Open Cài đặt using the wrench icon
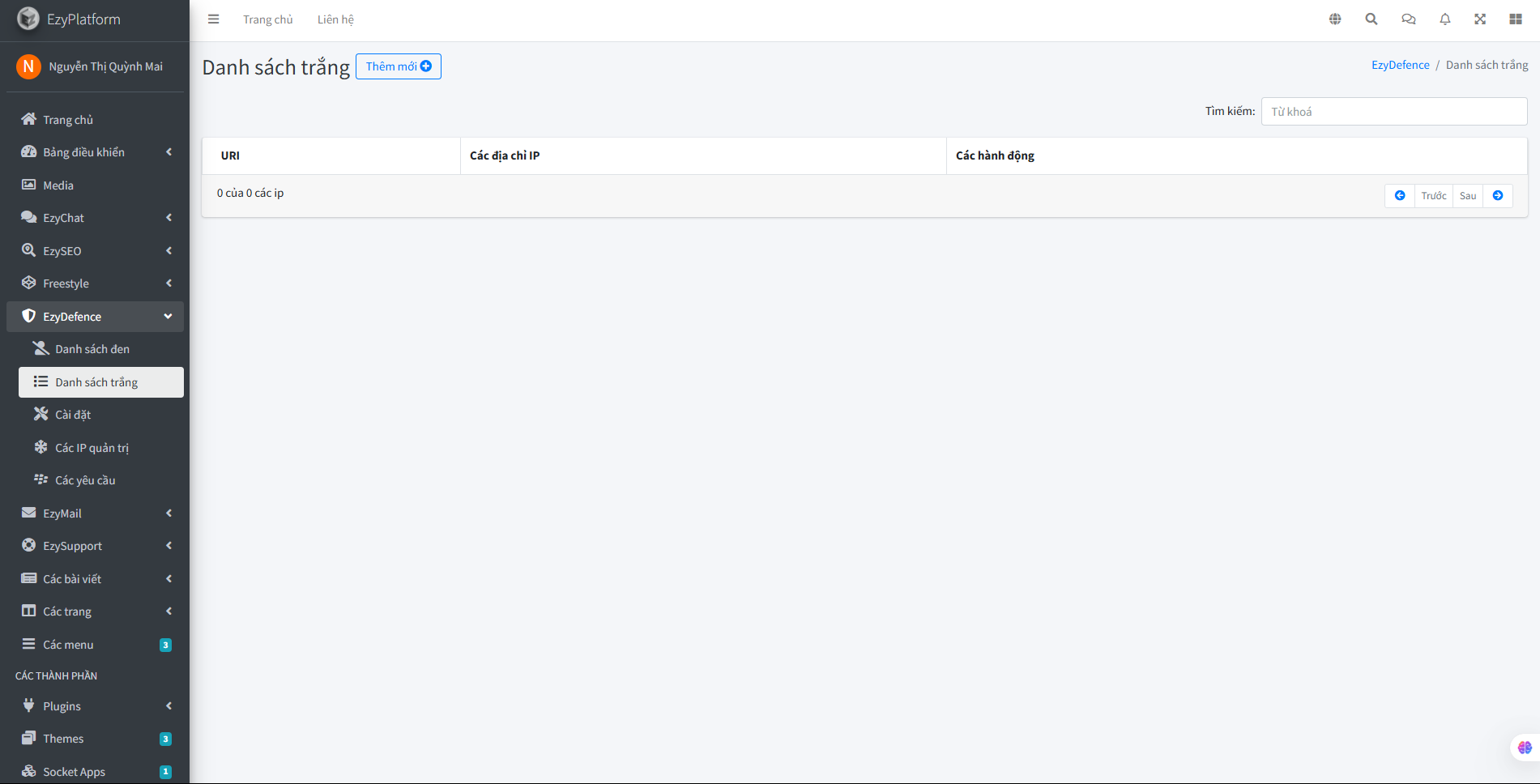Image resolution: width=1540 pixels, height=784 pixels. coord(41,413)
